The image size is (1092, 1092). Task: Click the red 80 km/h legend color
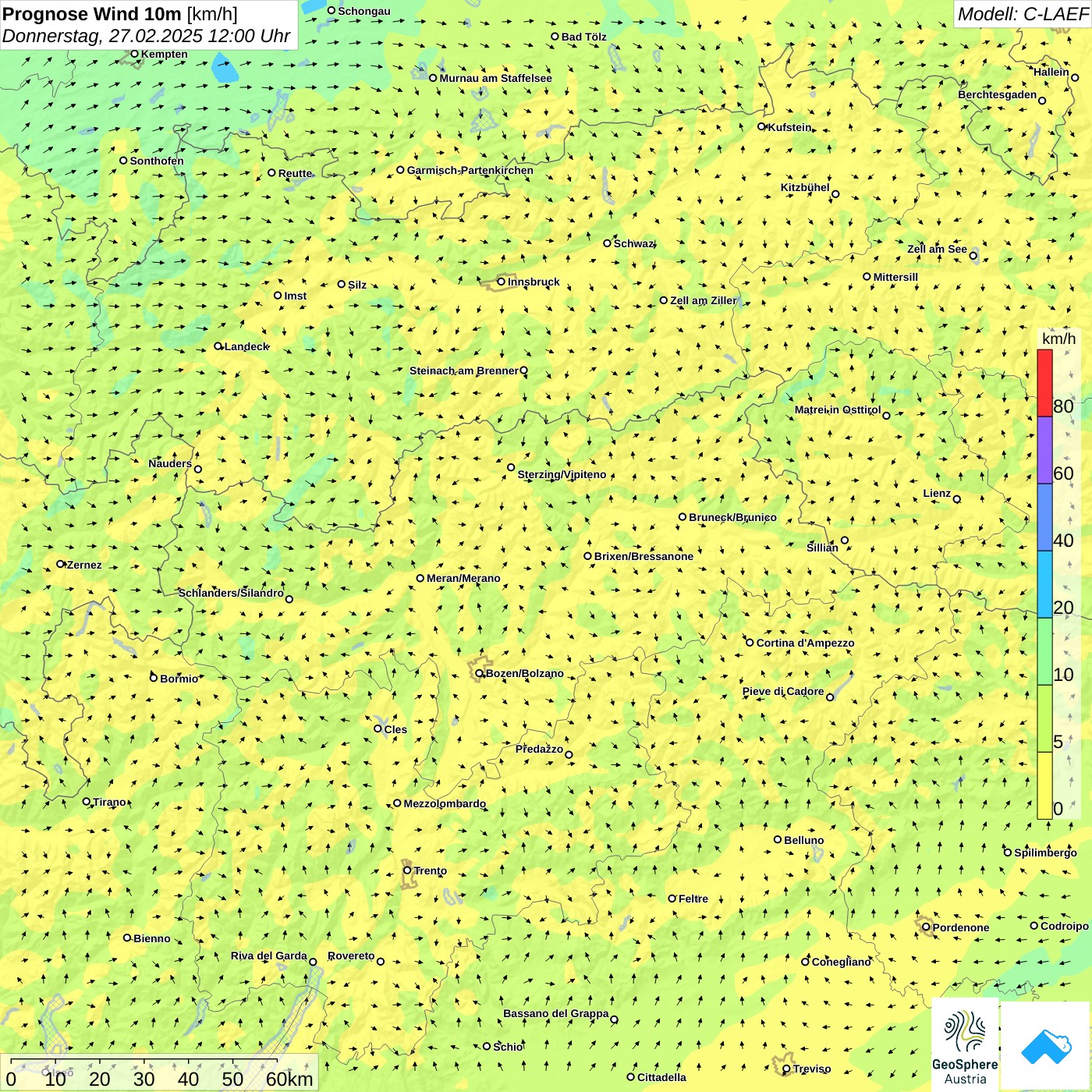pos(1044,383)
